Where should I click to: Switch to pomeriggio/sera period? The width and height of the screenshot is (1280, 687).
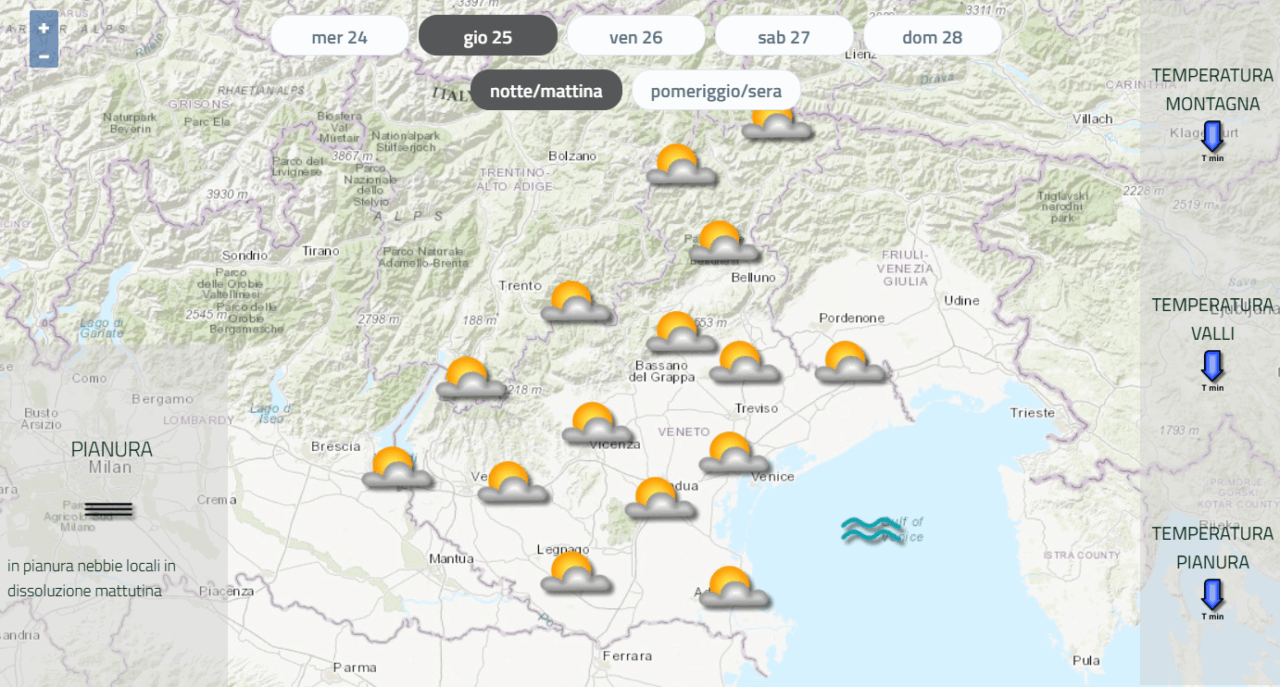[716, 90]
